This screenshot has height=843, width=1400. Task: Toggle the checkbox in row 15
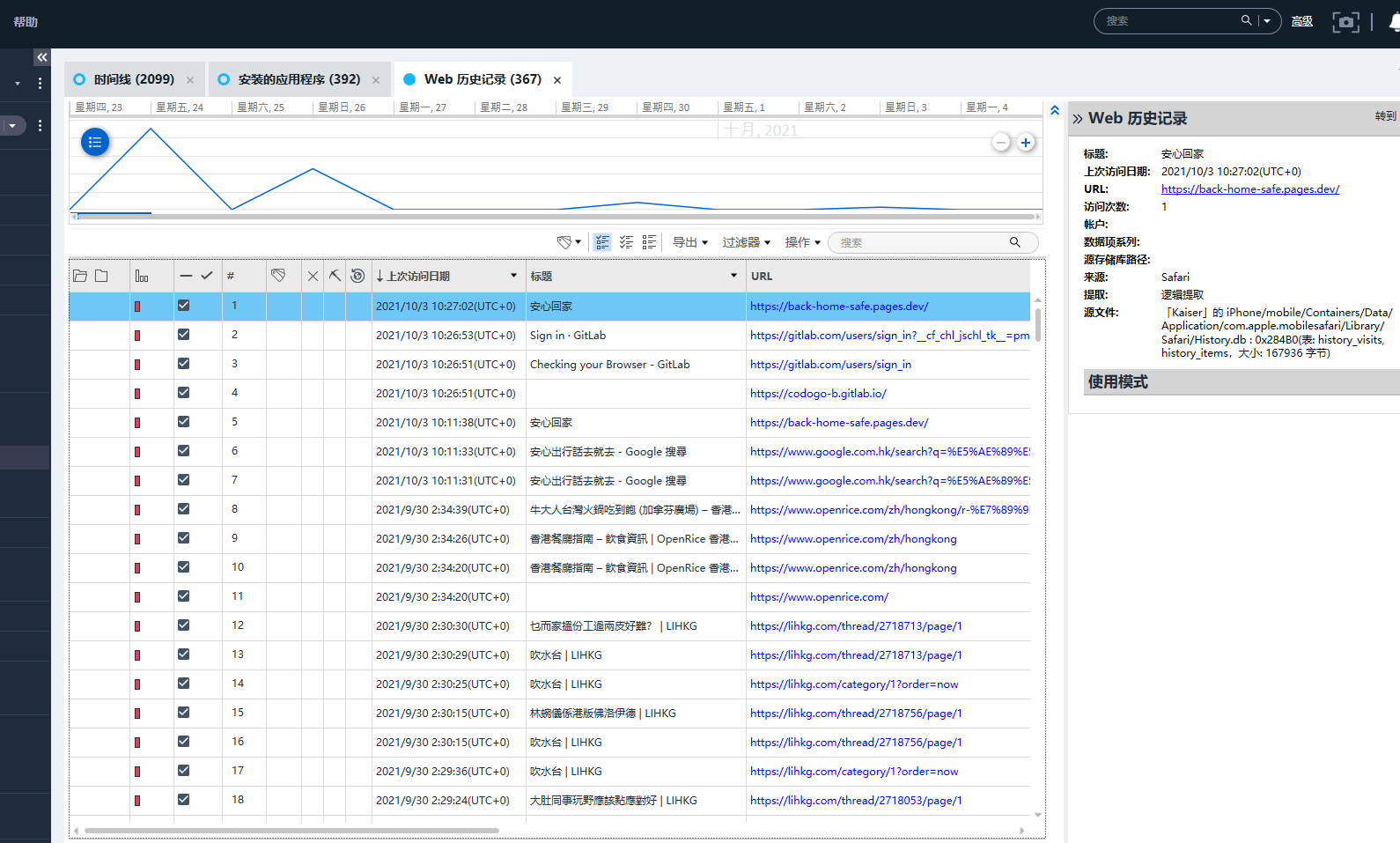pos(183,713)
